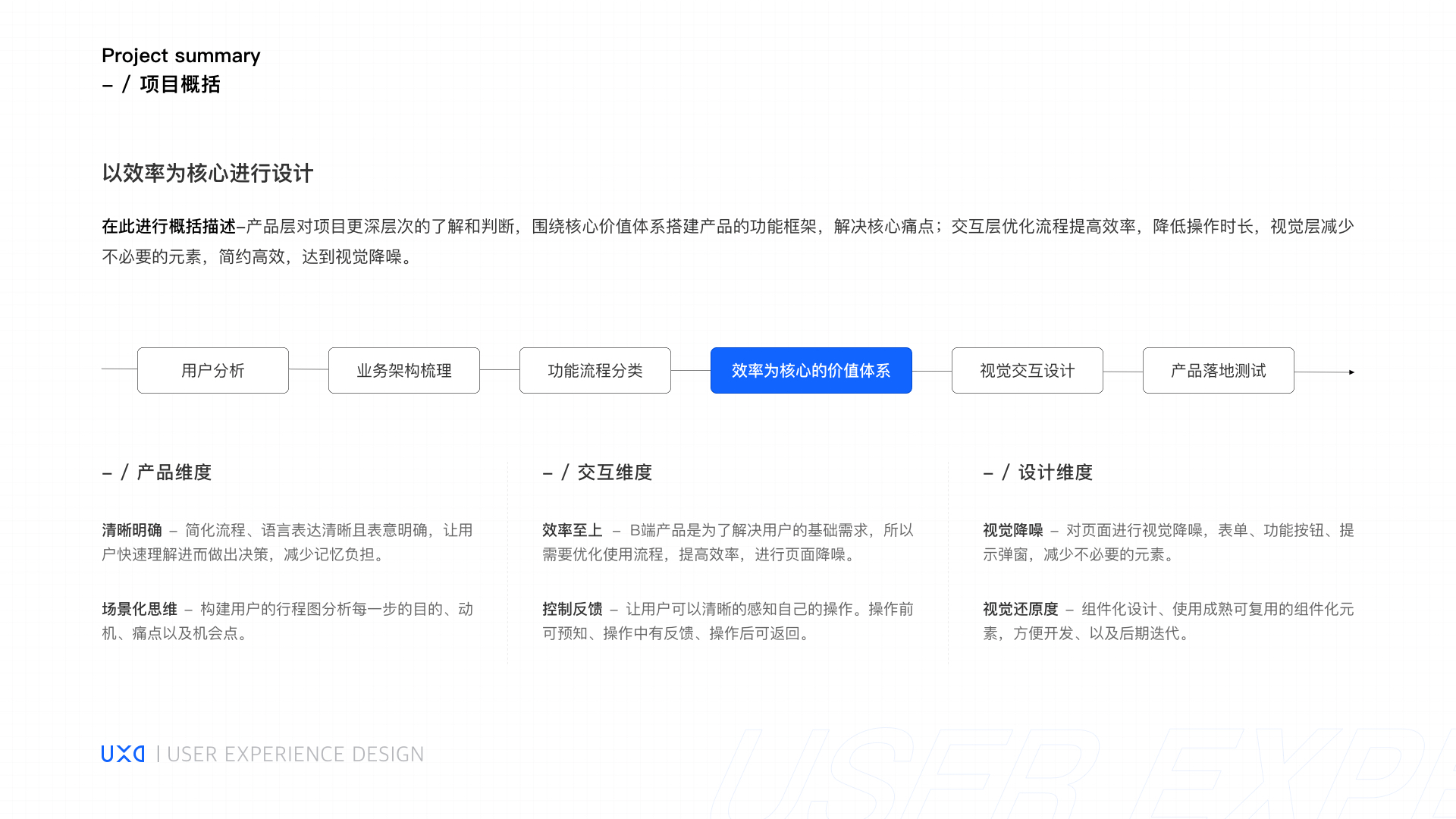The image size is (1456, 819).
Task: Select the 以效率为核心进行设计 title
Action: 208,174
